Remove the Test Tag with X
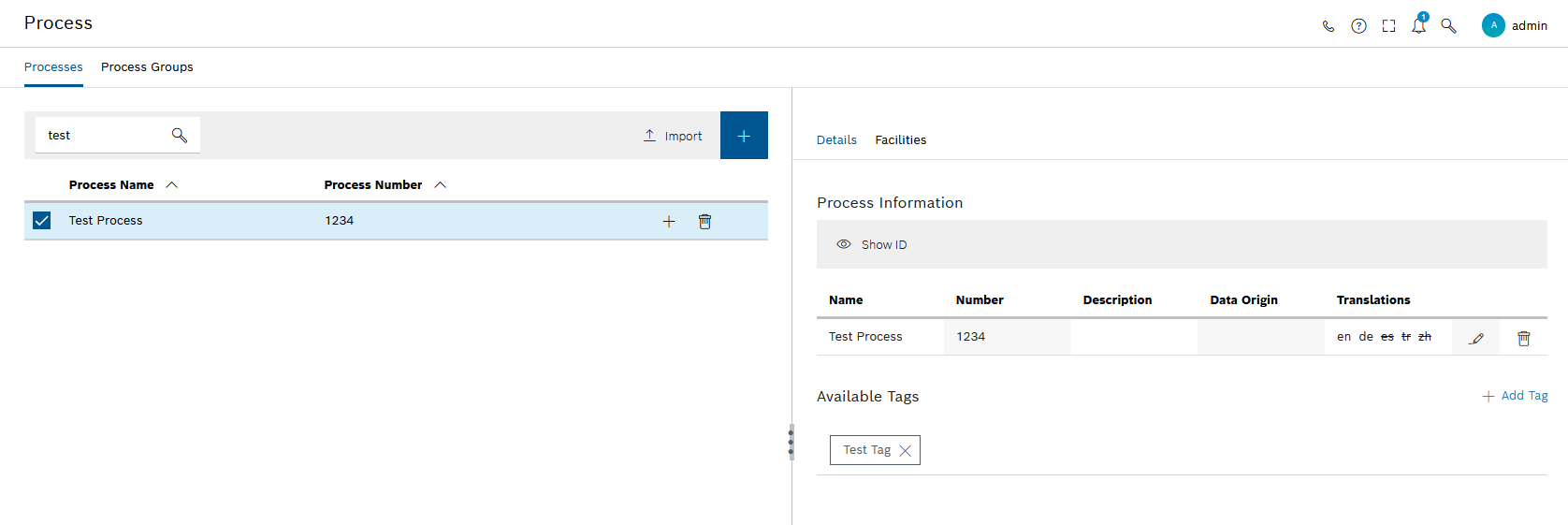This screenshot has width=1568, height=525. [x=905, y=451]
